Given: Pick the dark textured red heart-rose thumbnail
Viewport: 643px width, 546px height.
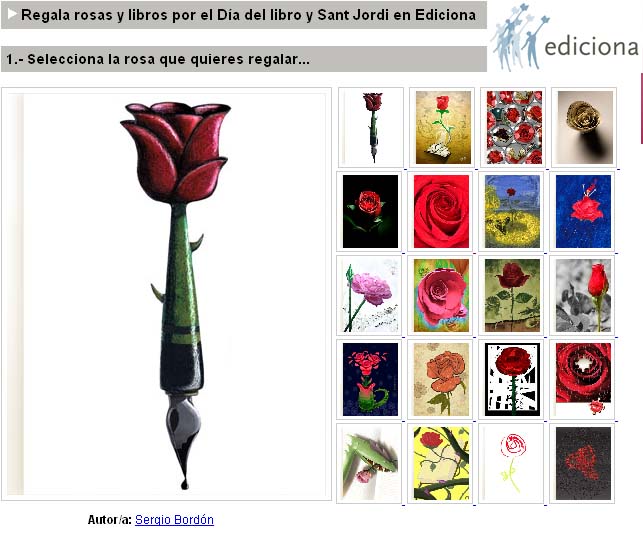Looking at the screenshot, I should pos(583,464).
